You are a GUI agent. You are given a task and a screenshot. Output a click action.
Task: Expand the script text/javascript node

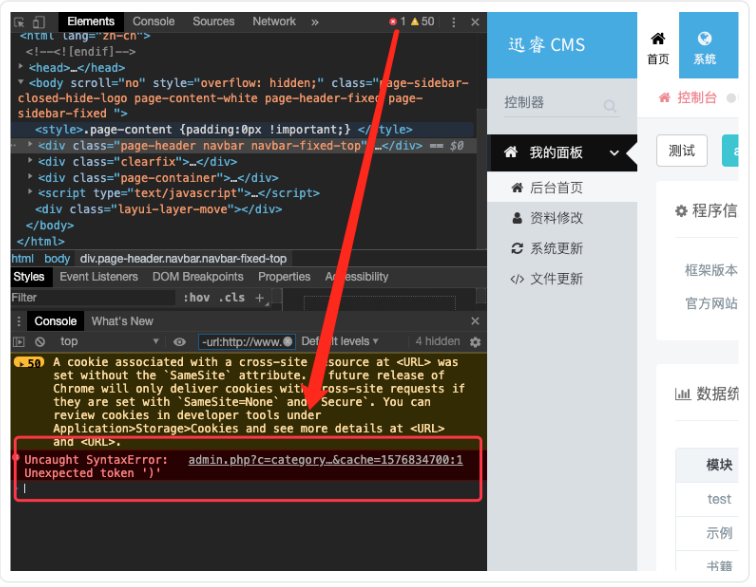tap(30, 192)
